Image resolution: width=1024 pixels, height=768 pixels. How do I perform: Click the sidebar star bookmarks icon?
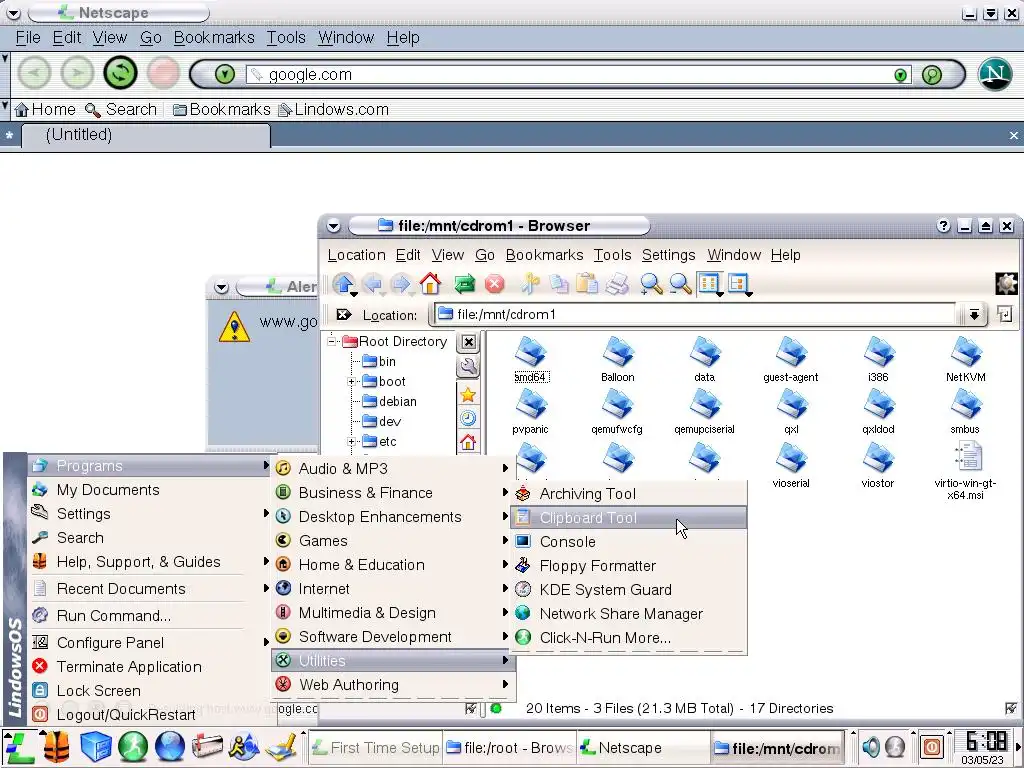(x=468, y=394)
